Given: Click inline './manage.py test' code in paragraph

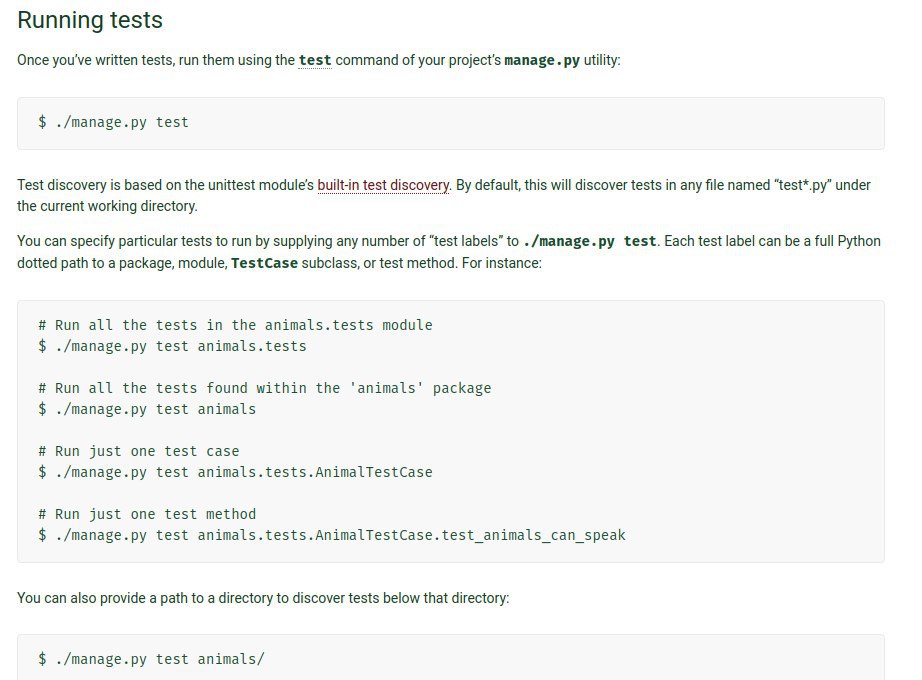Looking at the screenshot, I should [590, 241].
